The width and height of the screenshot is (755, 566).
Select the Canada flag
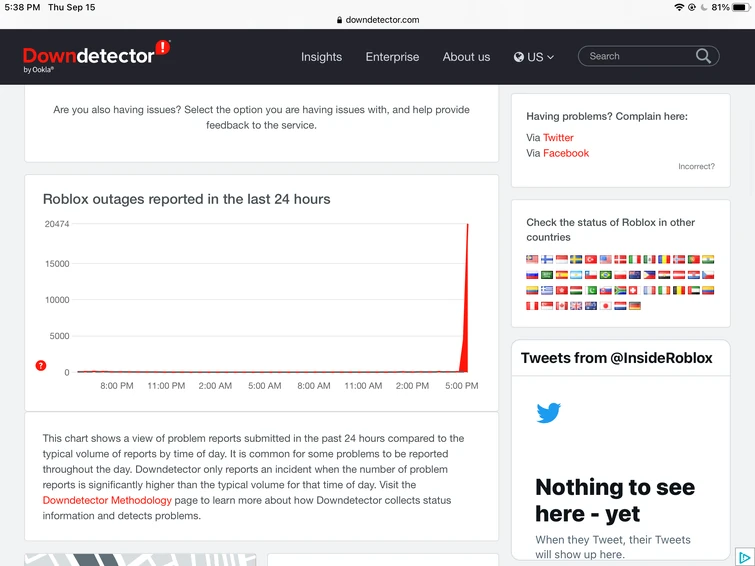tap(562, 306)
